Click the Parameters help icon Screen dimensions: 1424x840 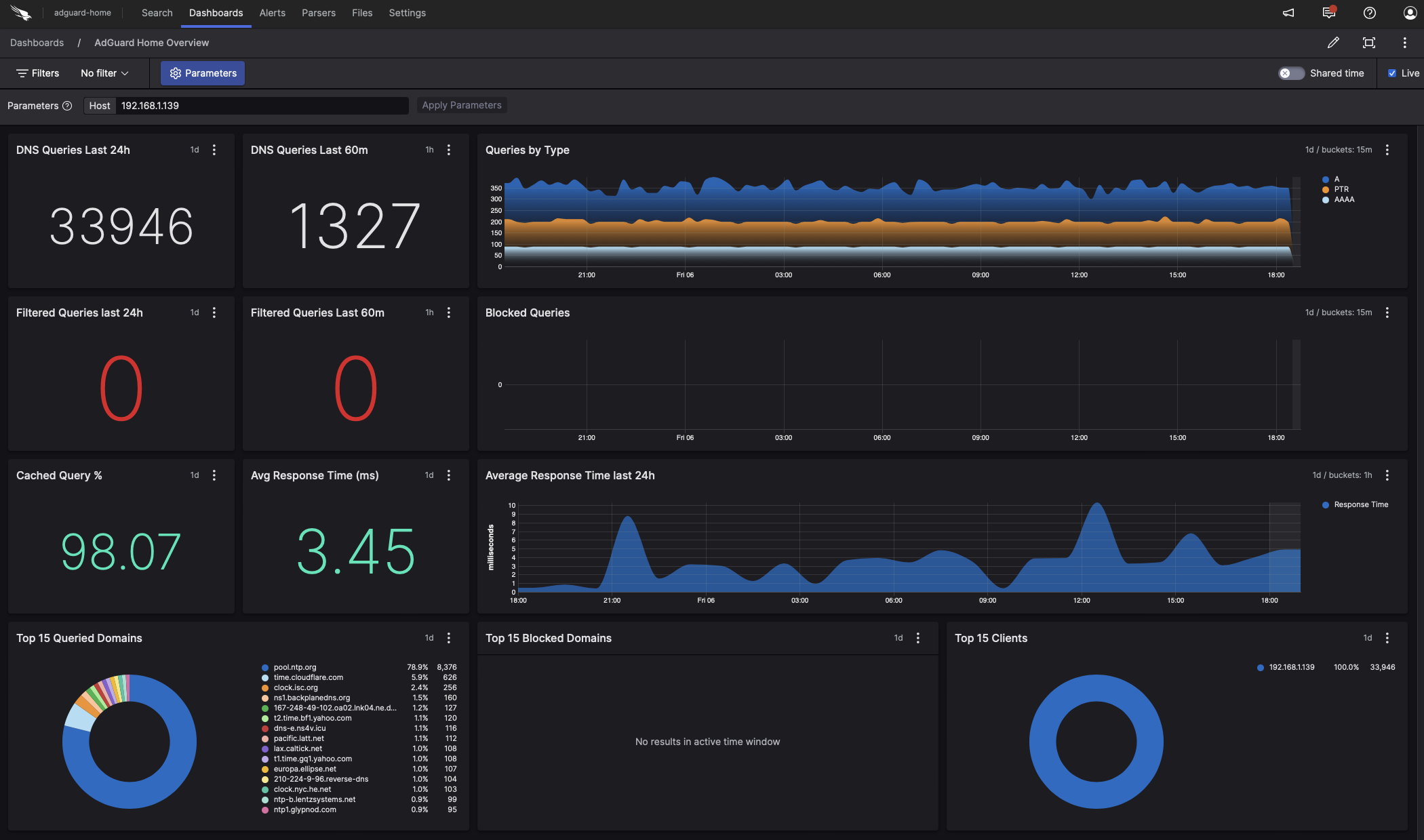coord(67,106)
